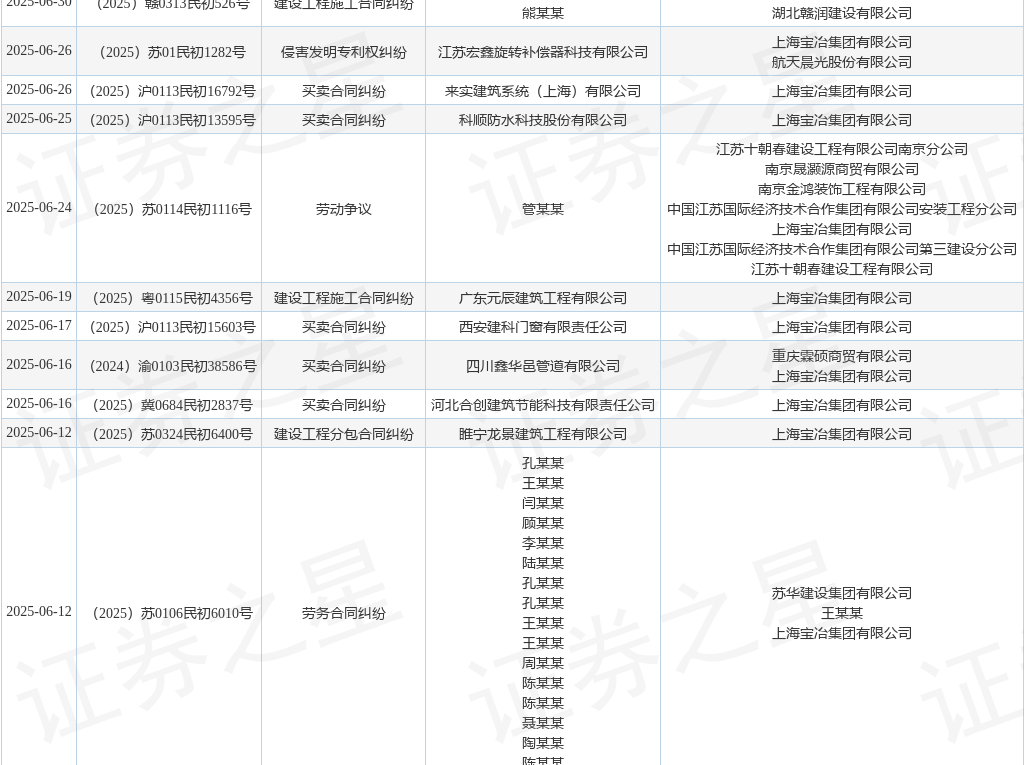Select case number (2025)沪0113民初15603号
Screen dimensions: 1024x765
169,327
